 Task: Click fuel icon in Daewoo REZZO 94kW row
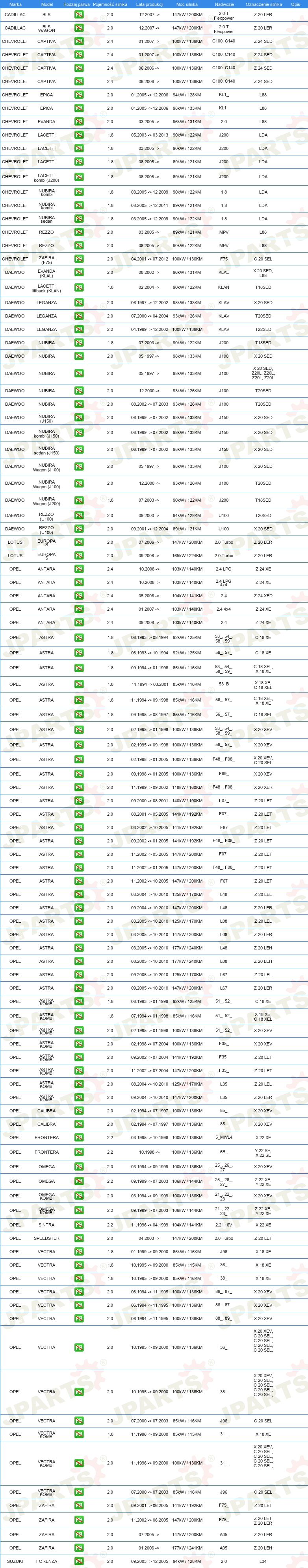pos(79,515)
